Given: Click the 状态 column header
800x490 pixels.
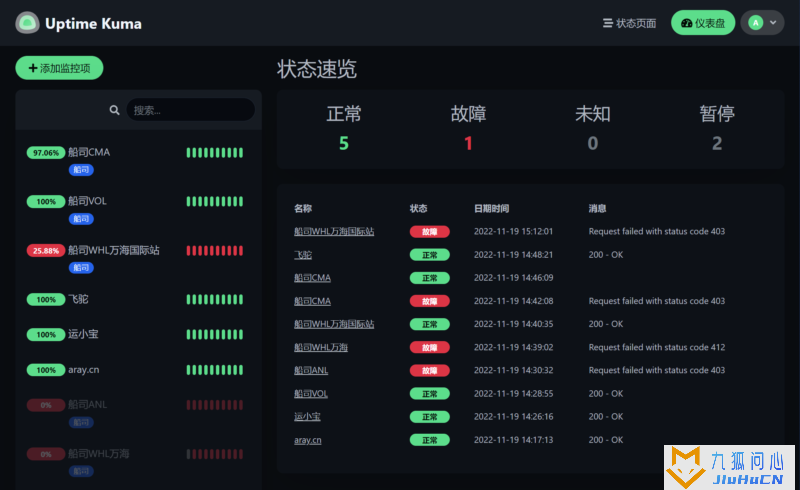Looking at the screenshot, I should [x=418, y=208].
